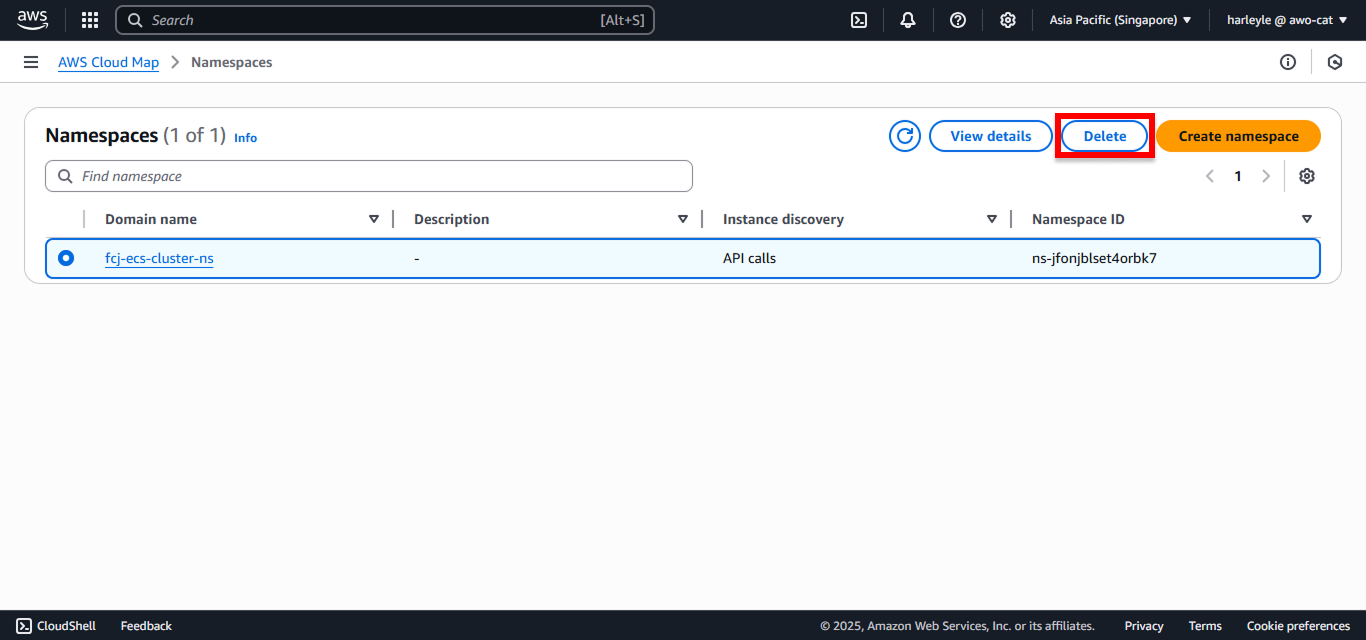The width and height of the screenshot is (1366, 640).
Task: Open the notifications bell
Action: pyautogui.click(x=908, y=20)
